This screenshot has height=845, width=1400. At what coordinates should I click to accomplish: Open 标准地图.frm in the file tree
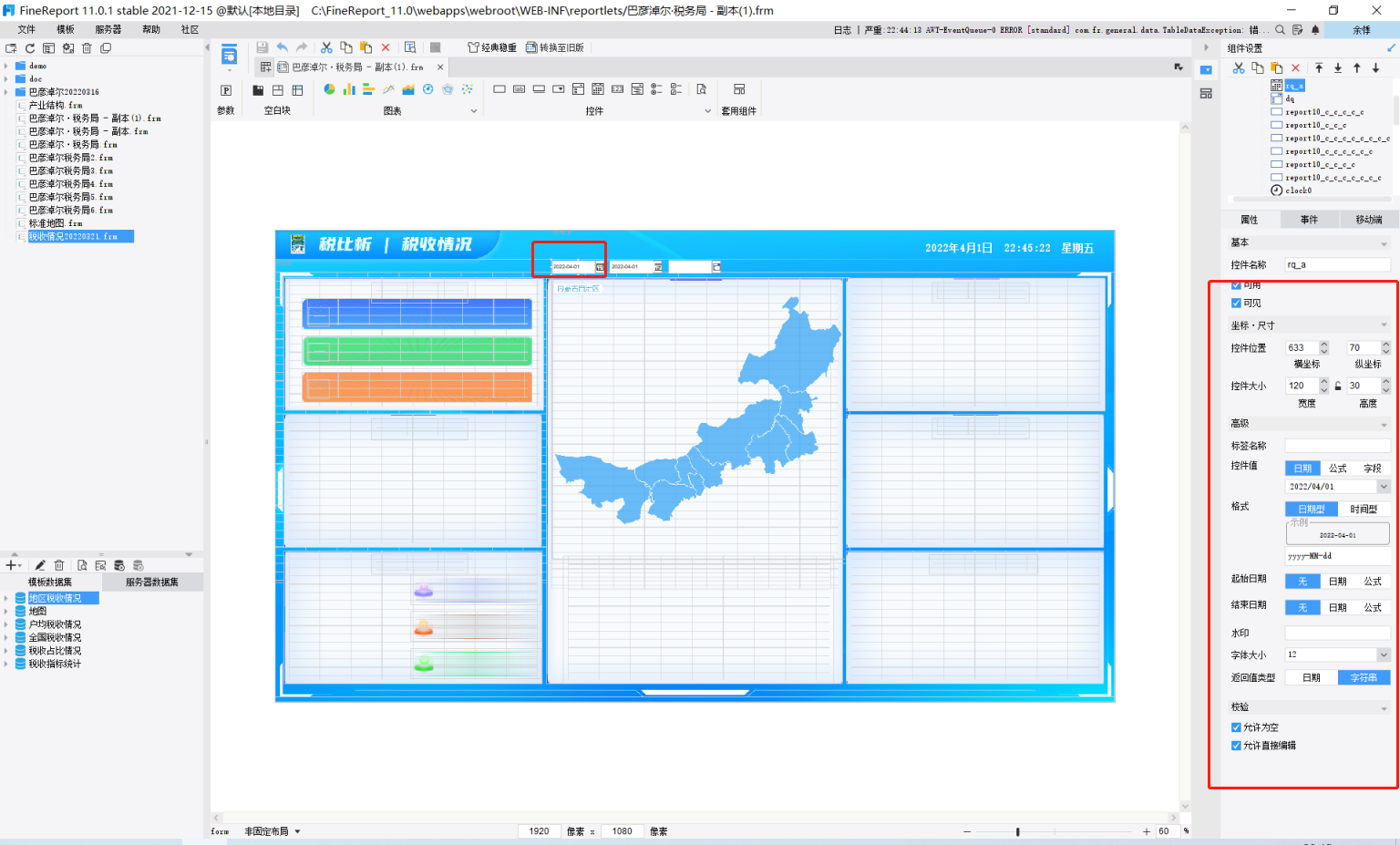tap(55, 223)
